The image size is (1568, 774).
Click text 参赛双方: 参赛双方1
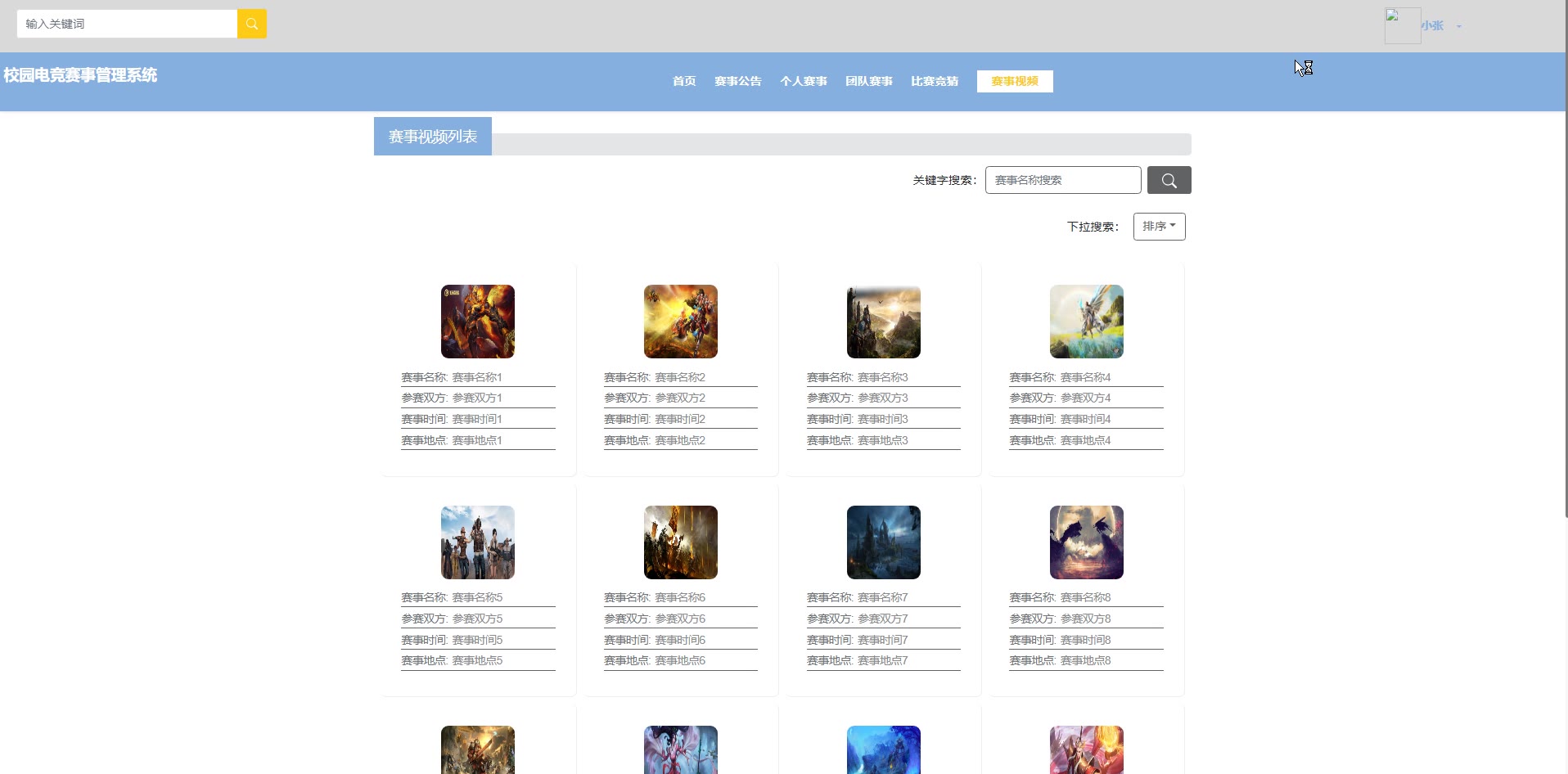coord(452,398)
